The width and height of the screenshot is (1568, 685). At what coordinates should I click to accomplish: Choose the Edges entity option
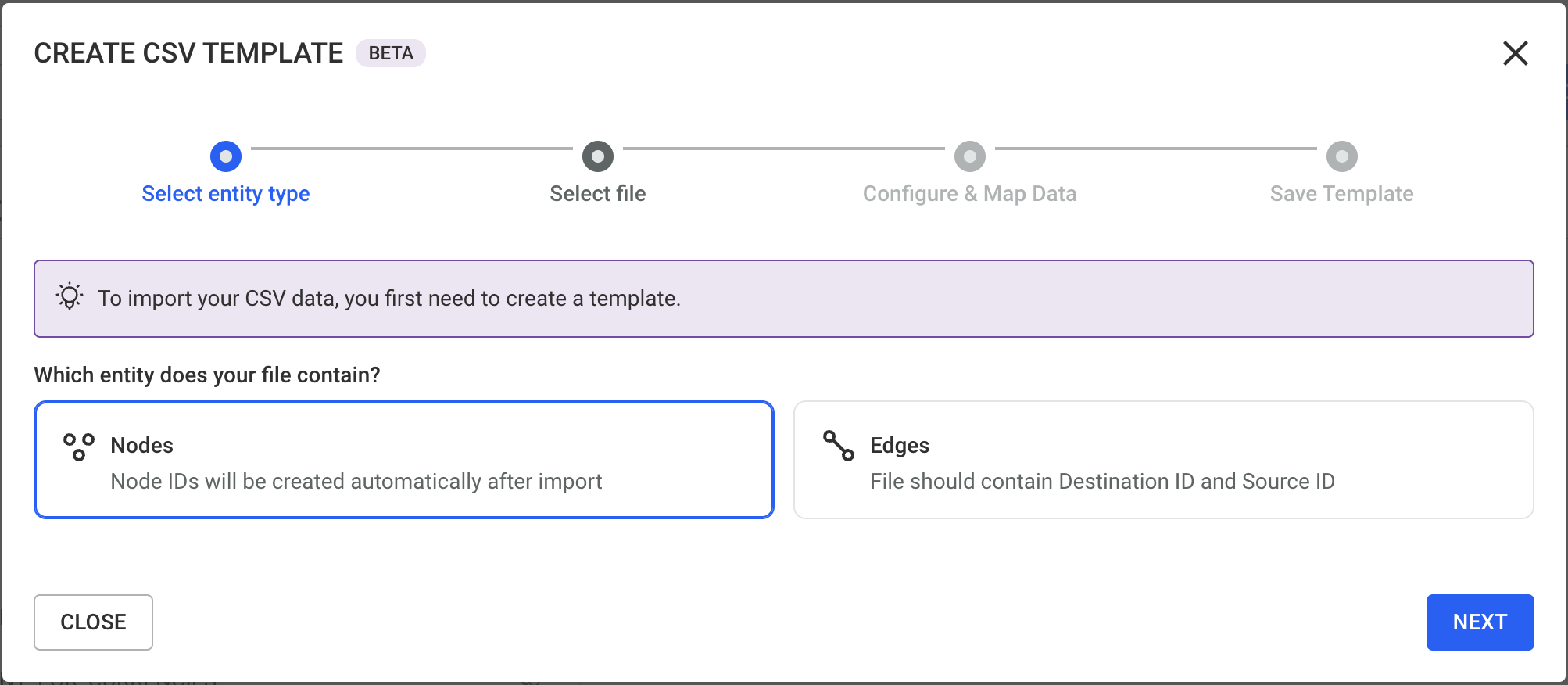(x=1163, y=460)
